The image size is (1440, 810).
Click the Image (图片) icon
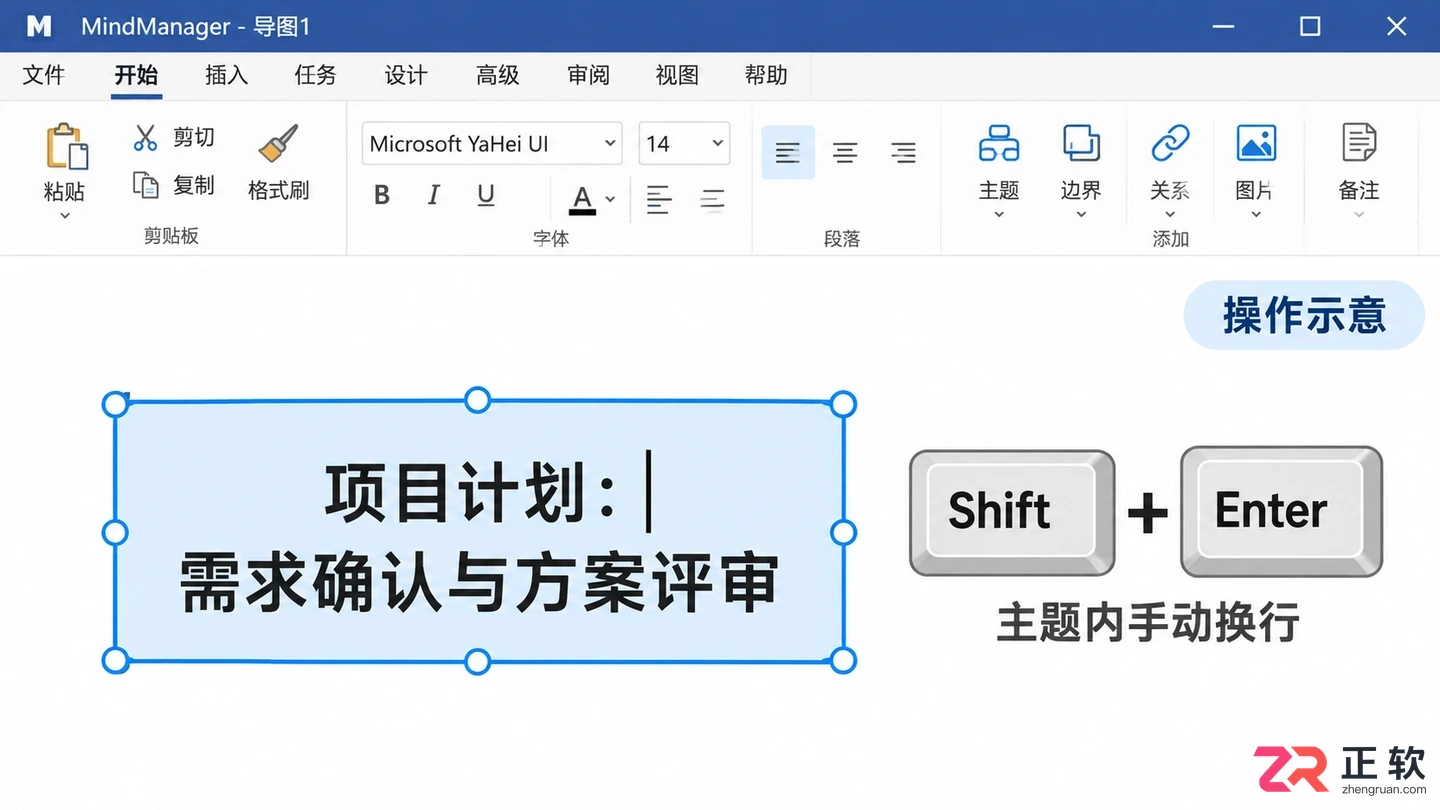point(1256,144)
